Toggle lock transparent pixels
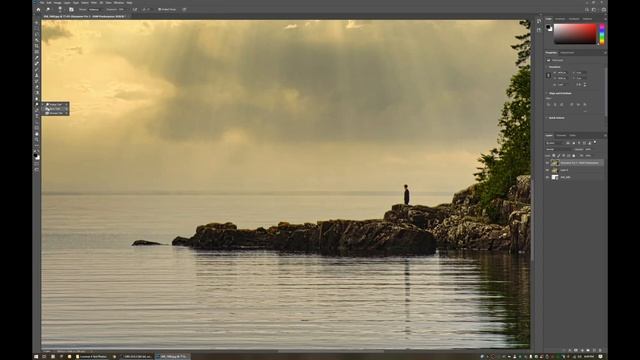Image resolution: width=640 pixels, height=360 pixels. [x=554, y=156]
